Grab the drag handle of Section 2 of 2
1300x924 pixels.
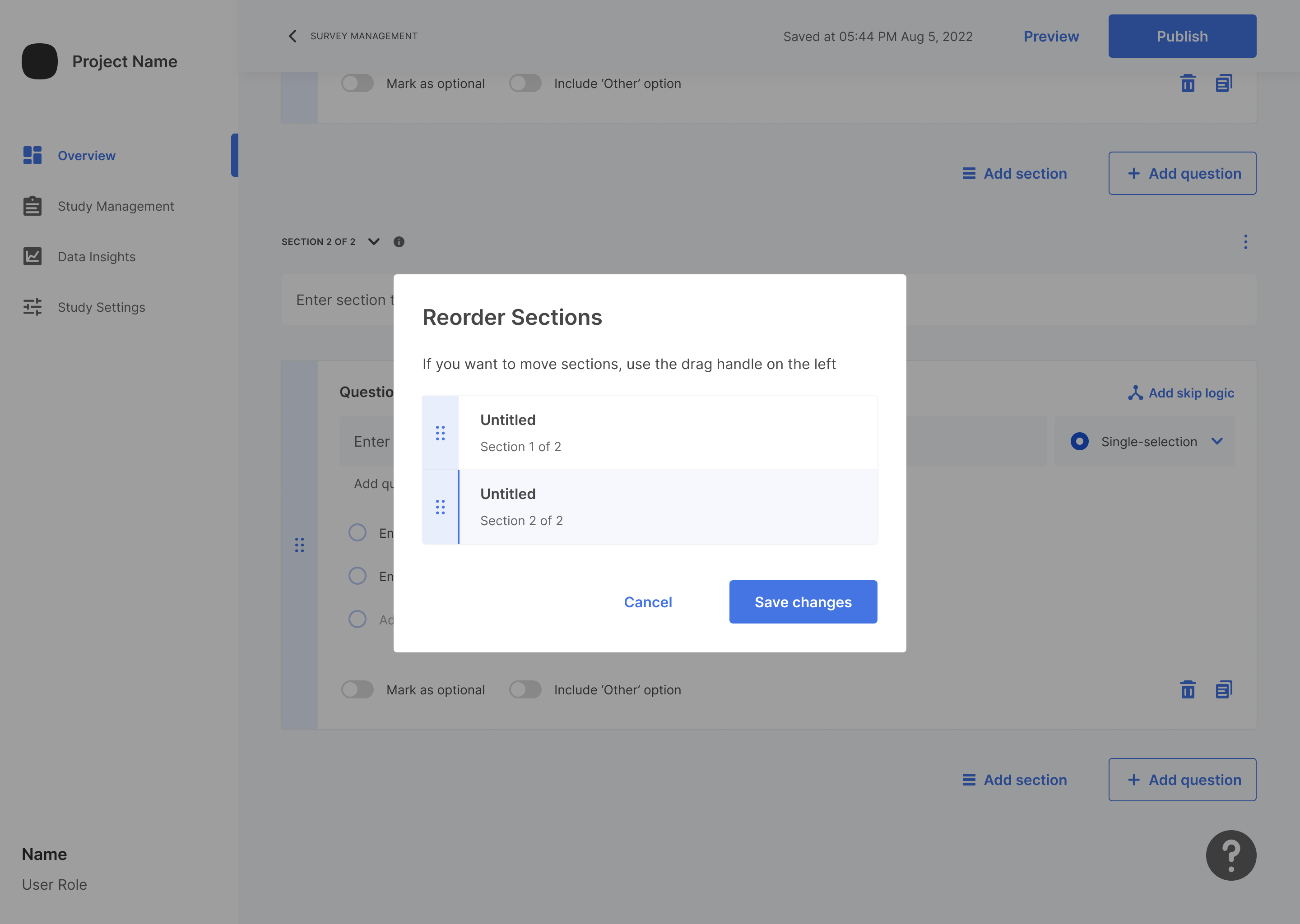coord(440,507)
